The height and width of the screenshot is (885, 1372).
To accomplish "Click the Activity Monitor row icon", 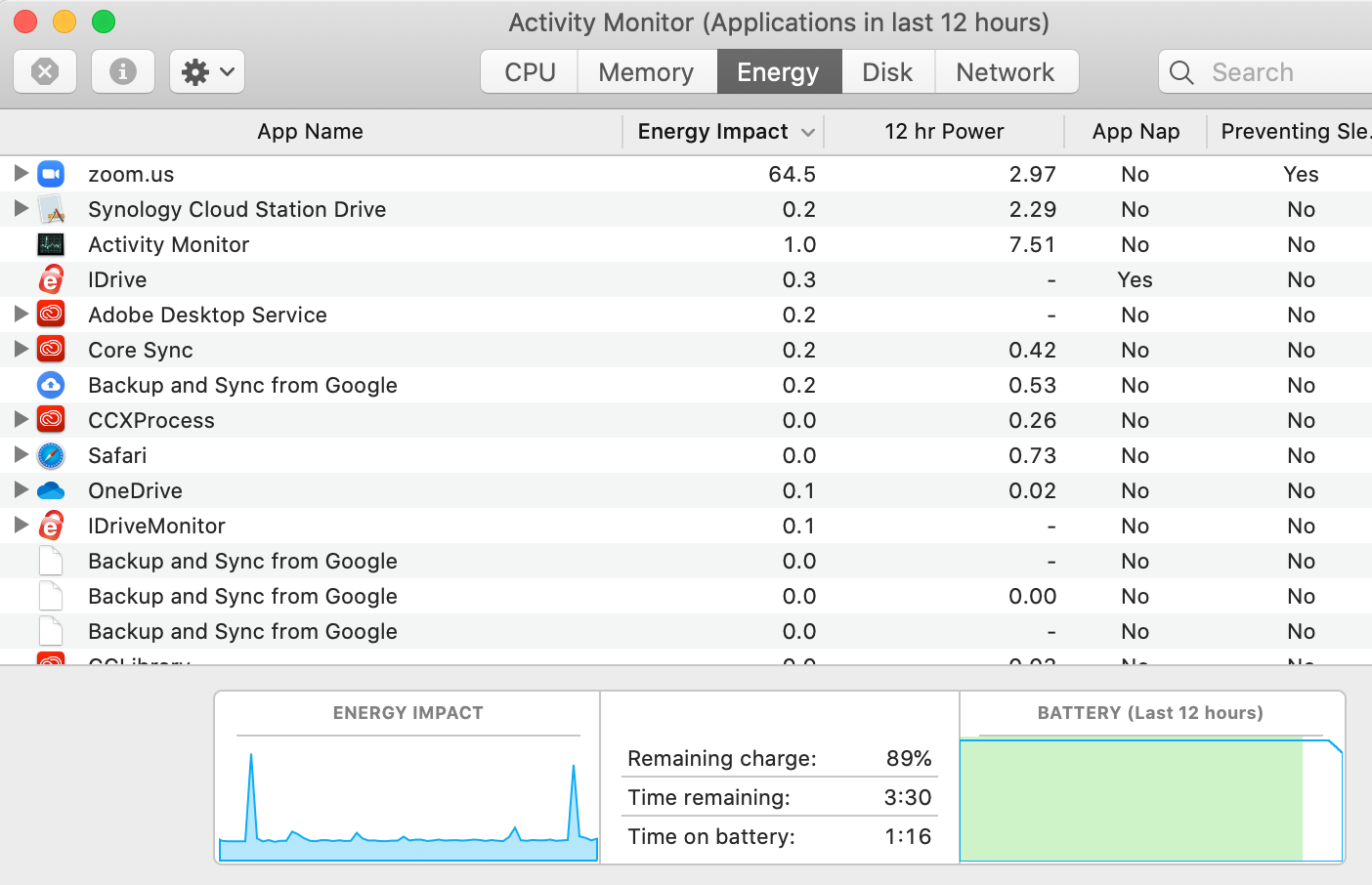I will pos(51,244).
